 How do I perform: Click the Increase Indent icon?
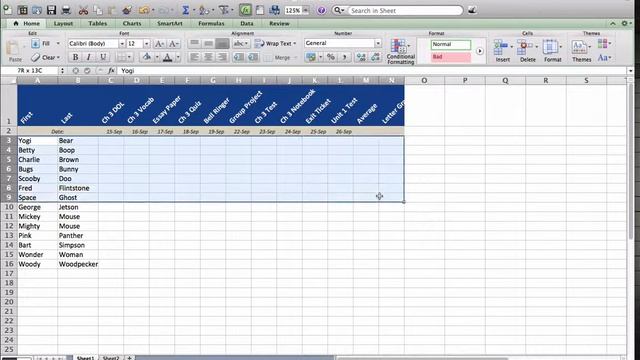click(x=253, y=57)
